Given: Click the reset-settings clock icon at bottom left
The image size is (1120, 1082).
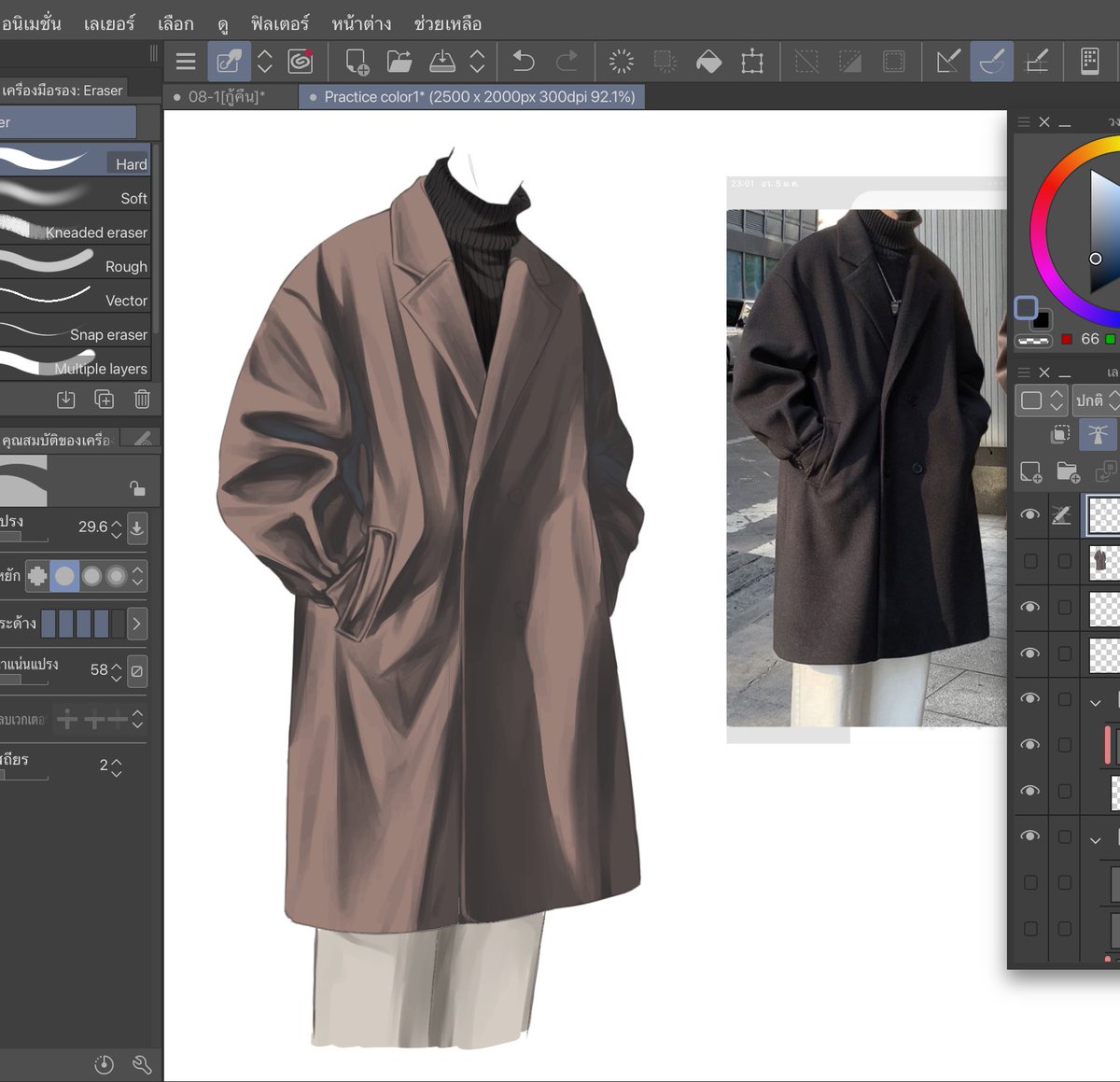Looking at the screenshot, I should [104, 1064].
